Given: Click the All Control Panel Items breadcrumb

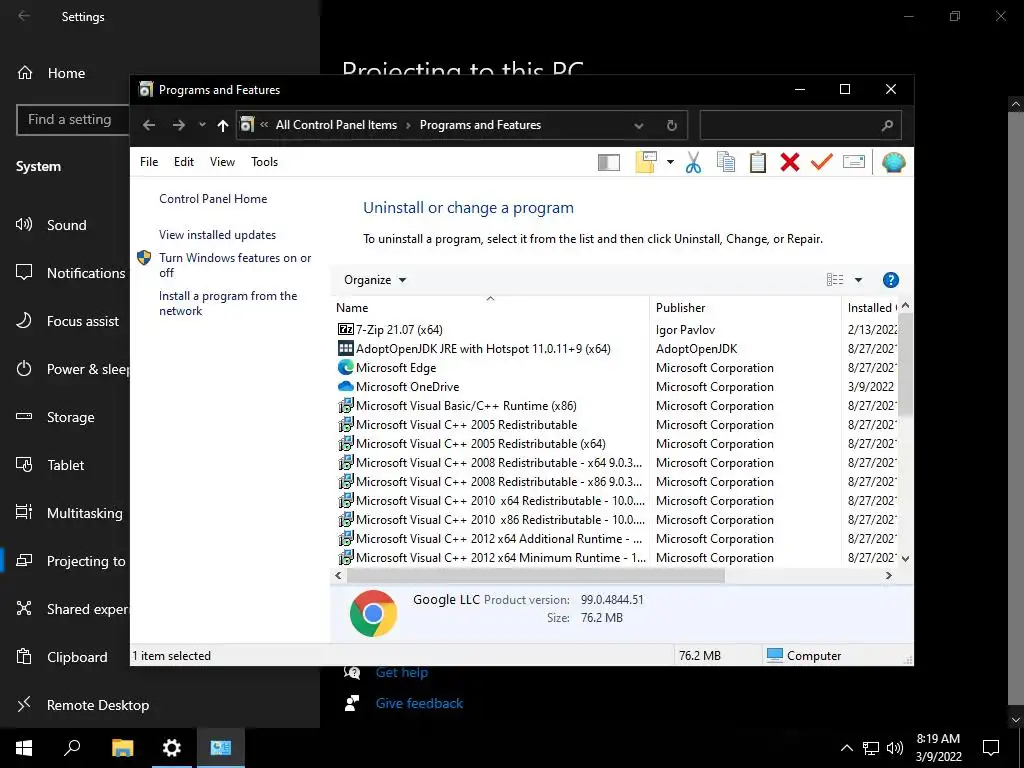Looking at the screenshot, I should tap(336, 125).
